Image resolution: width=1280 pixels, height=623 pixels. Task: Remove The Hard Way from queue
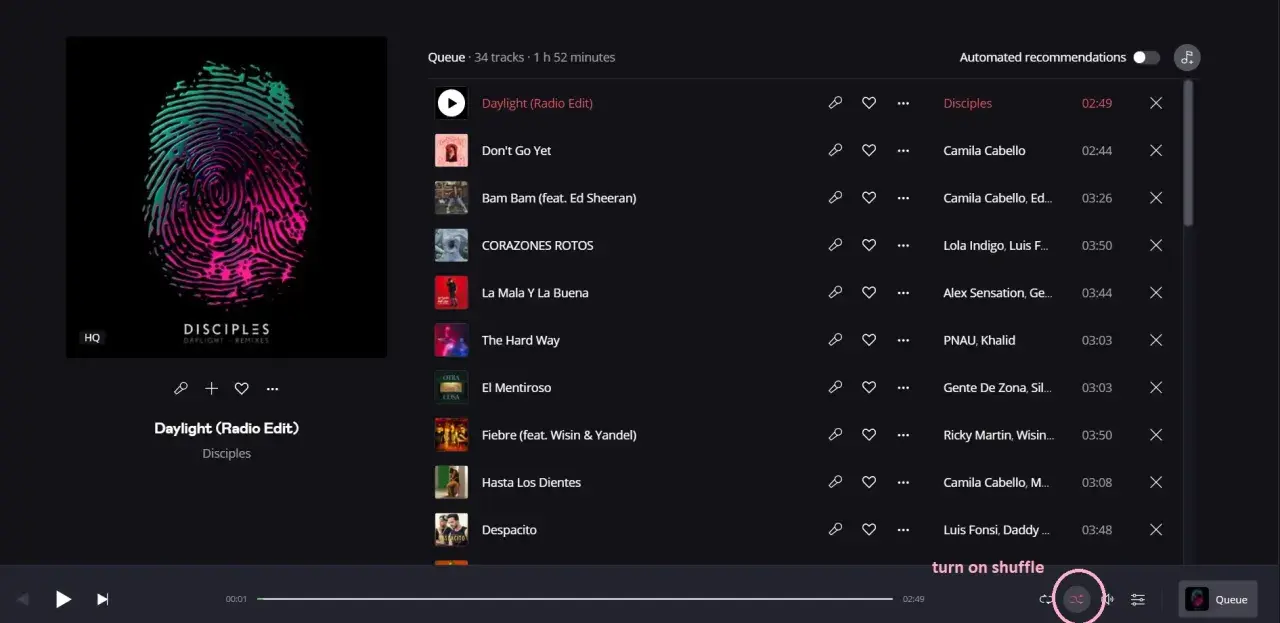[1156, 340]
